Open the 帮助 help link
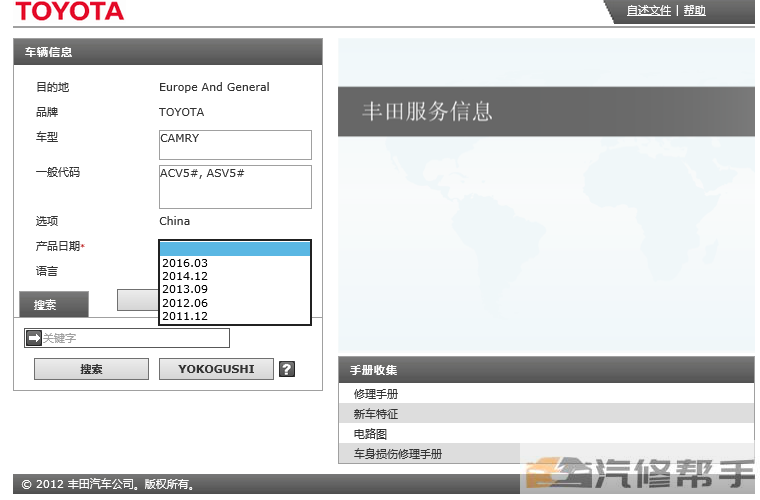Screen dimensions: 760x500 pos(695,10)
